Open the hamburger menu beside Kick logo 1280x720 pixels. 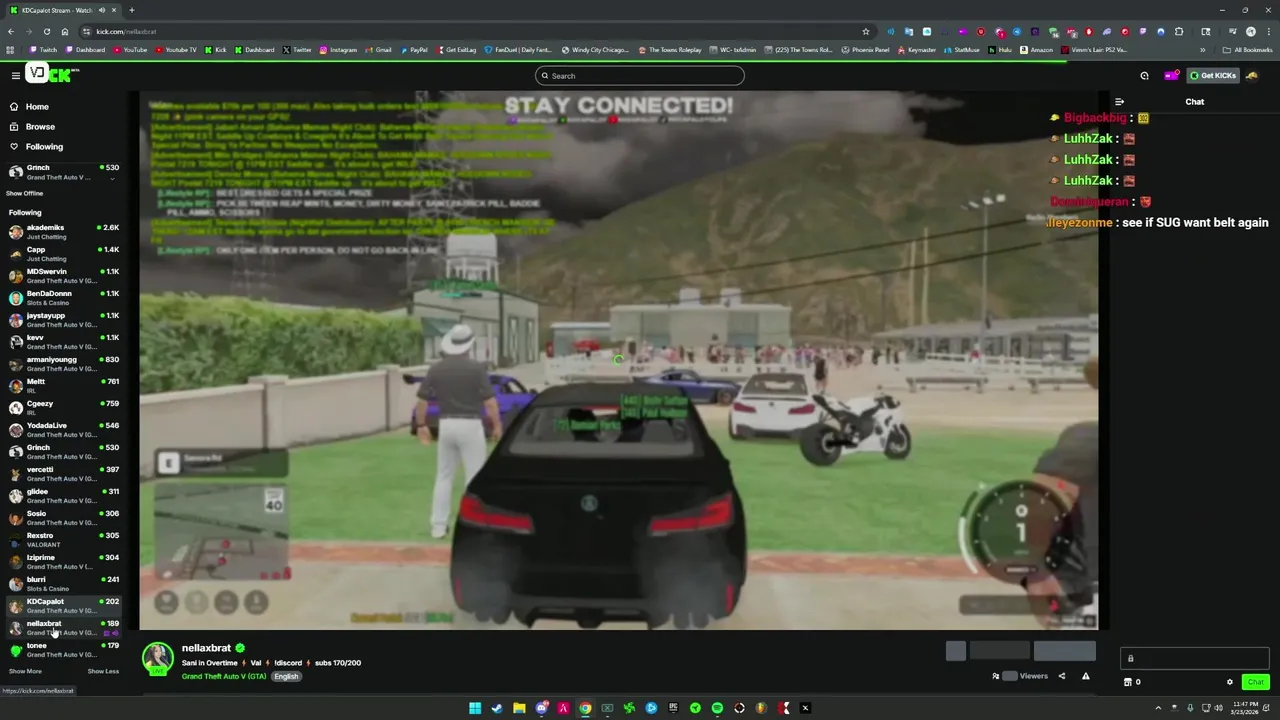click(15, 76)
